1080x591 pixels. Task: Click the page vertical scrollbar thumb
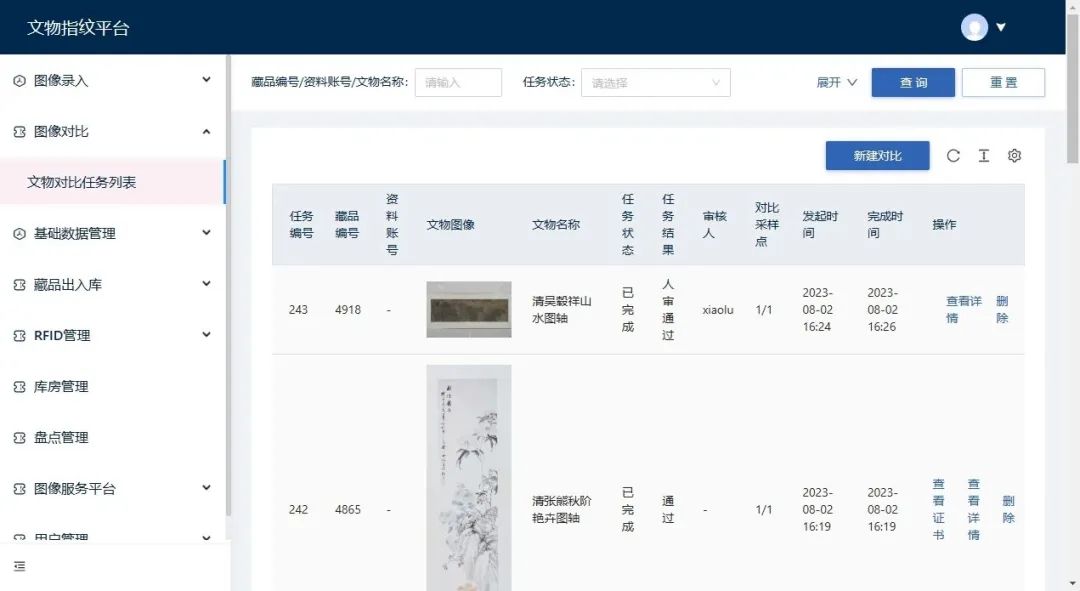1072,90
